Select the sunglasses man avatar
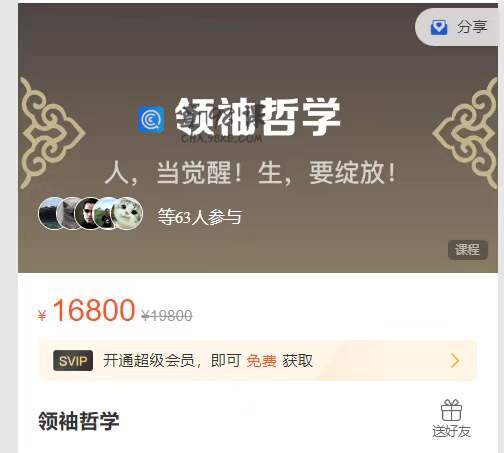This screenshot has height=453, width=504. tap(87, 213)
